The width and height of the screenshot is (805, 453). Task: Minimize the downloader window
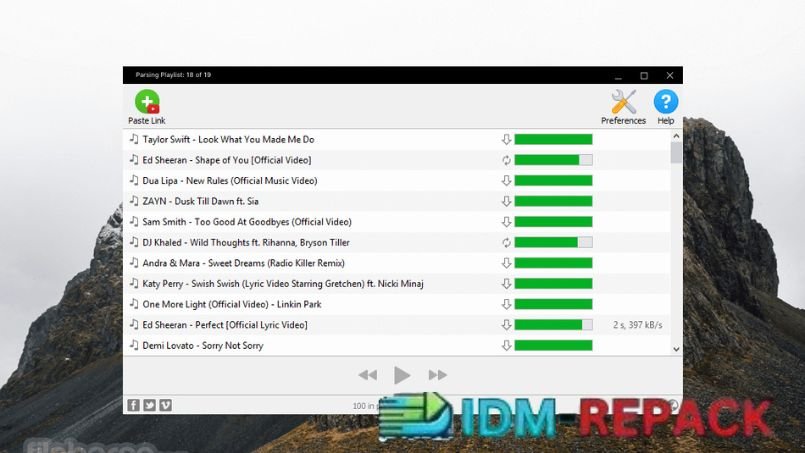tap(618, 76)
